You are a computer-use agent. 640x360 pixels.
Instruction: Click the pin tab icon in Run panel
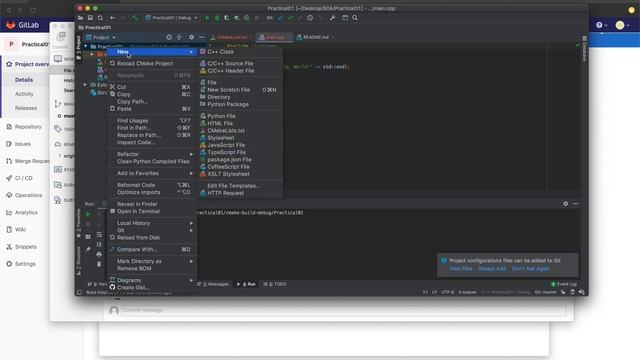88,249
